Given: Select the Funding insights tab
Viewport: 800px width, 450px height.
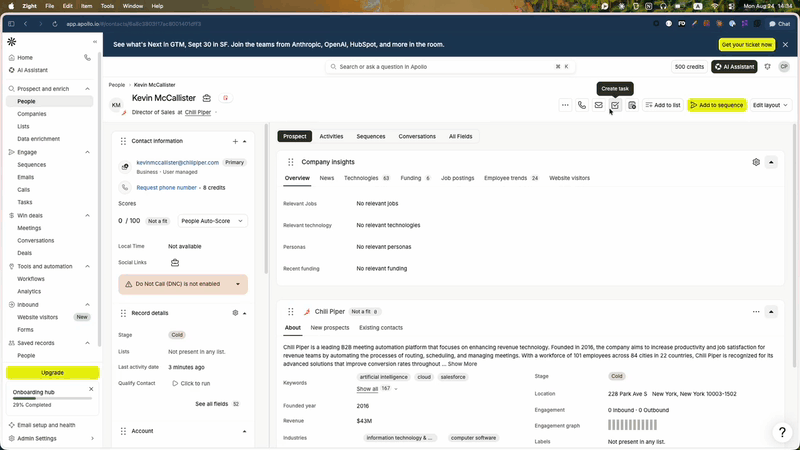Looking at the screenshot, I should [x=415, y=178].
